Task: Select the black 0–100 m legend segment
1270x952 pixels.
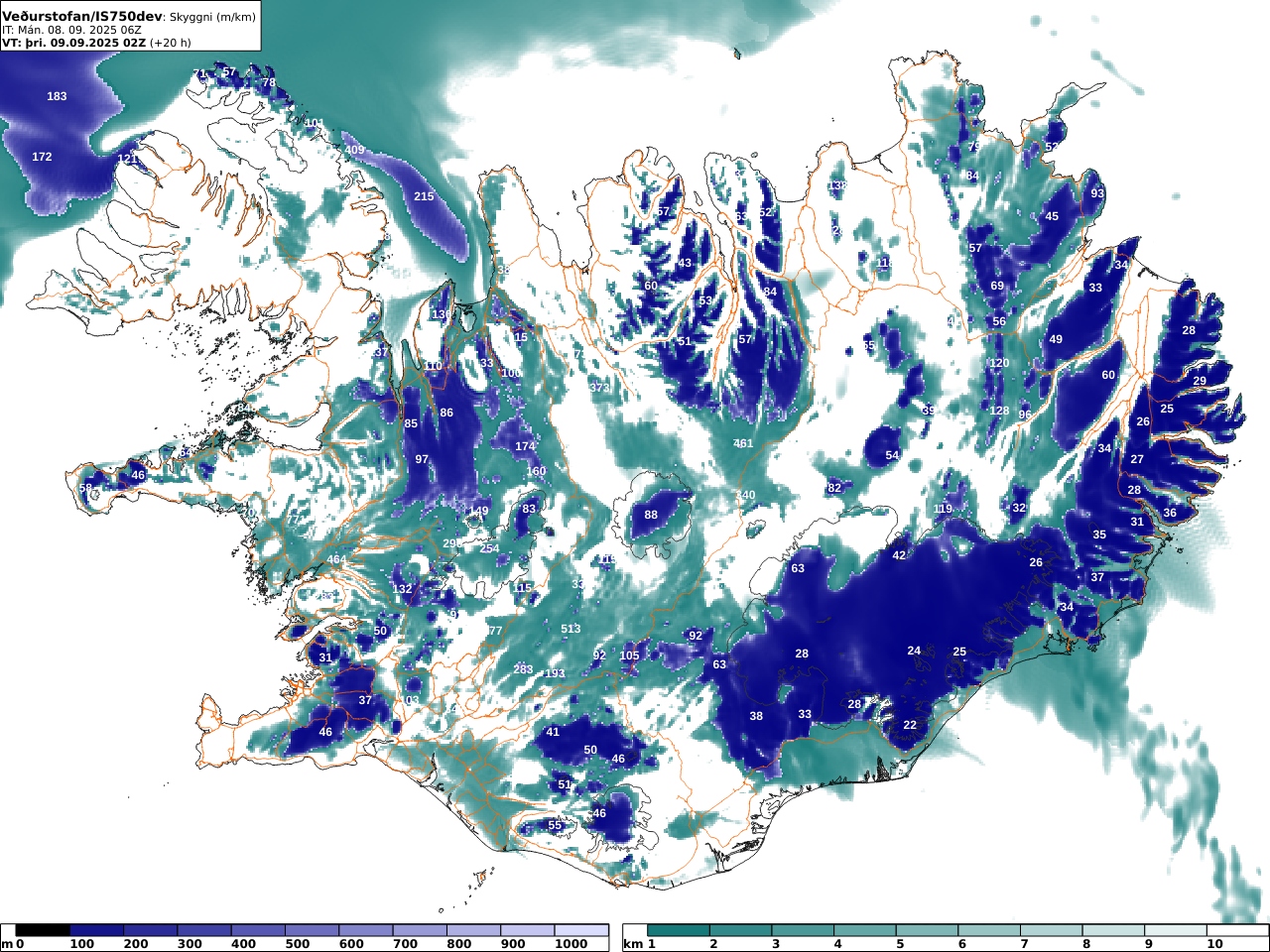Action: (43, 930)
